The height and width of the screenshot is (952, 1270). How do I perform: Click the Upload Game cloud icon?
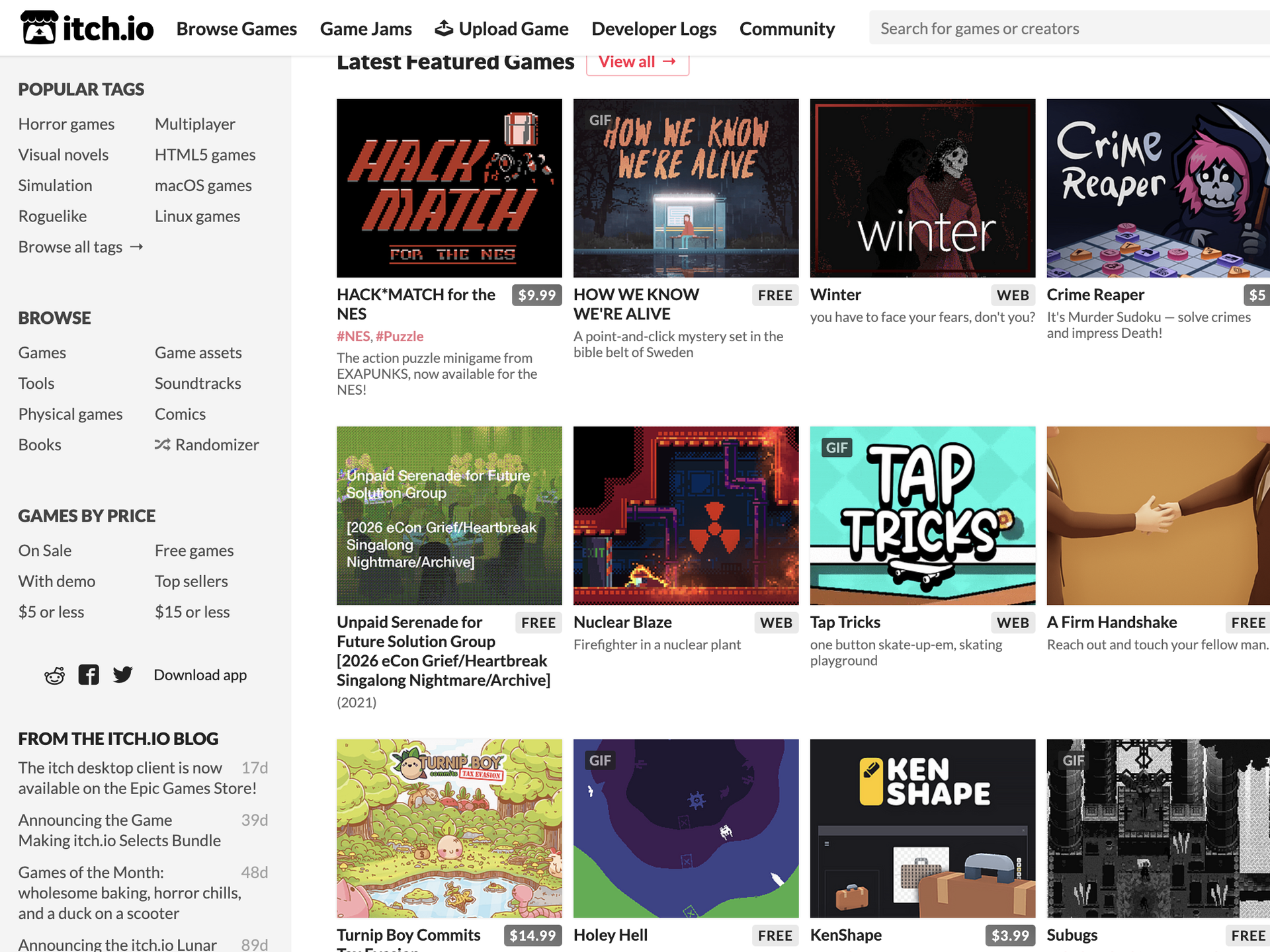tap(443, 27)
